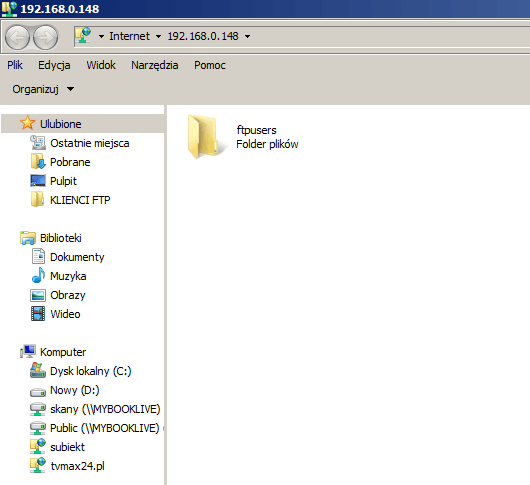Viewport: 530px width, 485px height.
Task: Open the KLIENCI FTP favorite link
Action: click(x=80, y=200)
